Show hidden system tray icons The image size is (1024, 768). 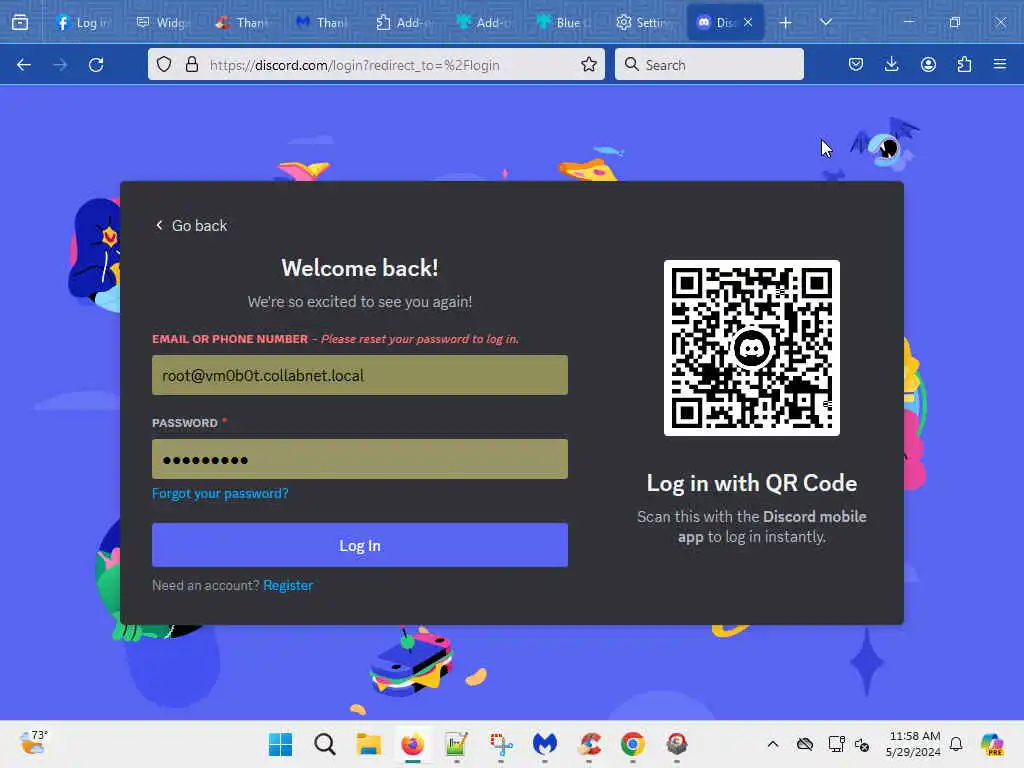773,744
